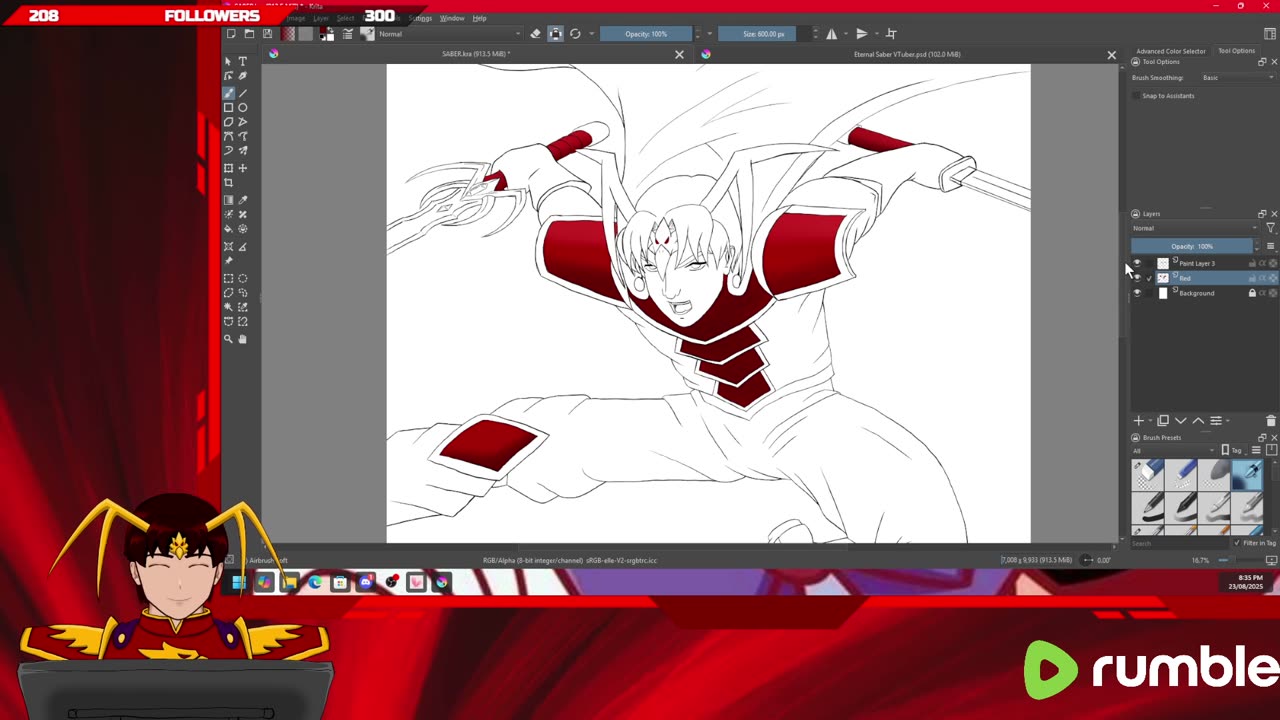Open layer filter funnel icon

coord(1271,228)
